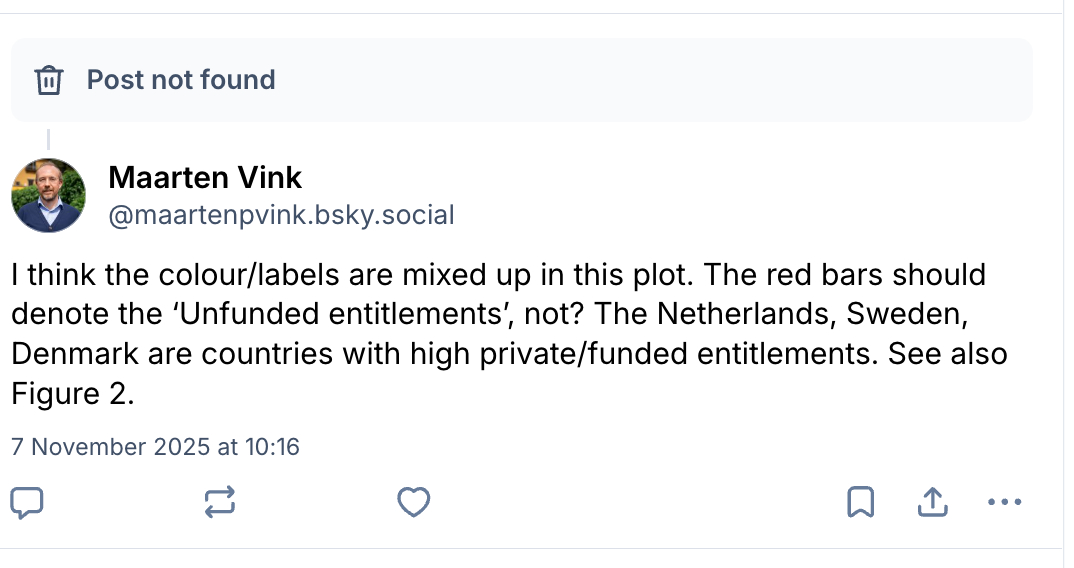Open the share icon for this post

pyautogui.click(x=932, y=502)
